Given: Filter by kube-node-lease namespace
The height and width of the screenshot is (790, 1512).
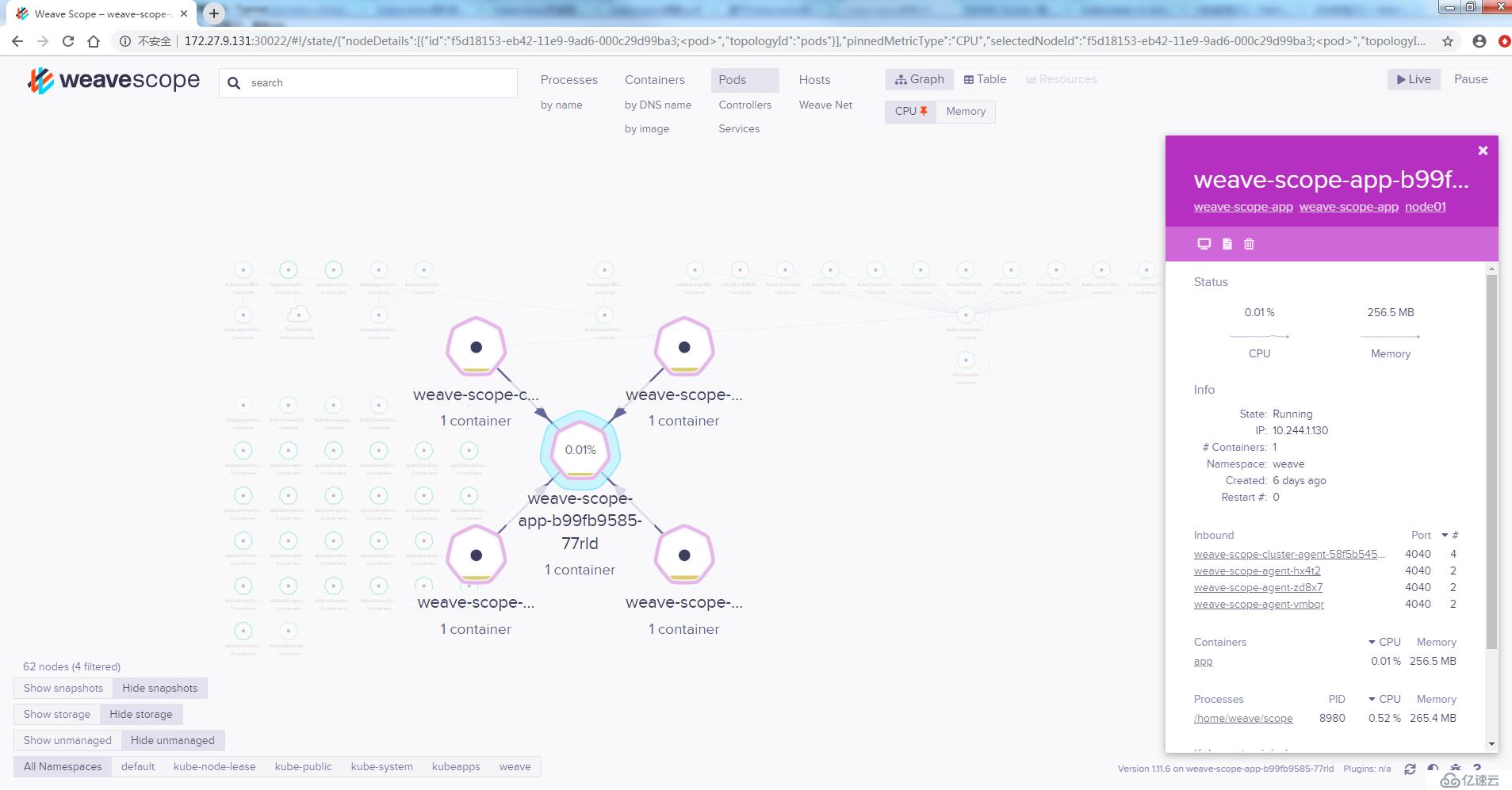Looking at the screenshot, I should (x=215, y=767).
